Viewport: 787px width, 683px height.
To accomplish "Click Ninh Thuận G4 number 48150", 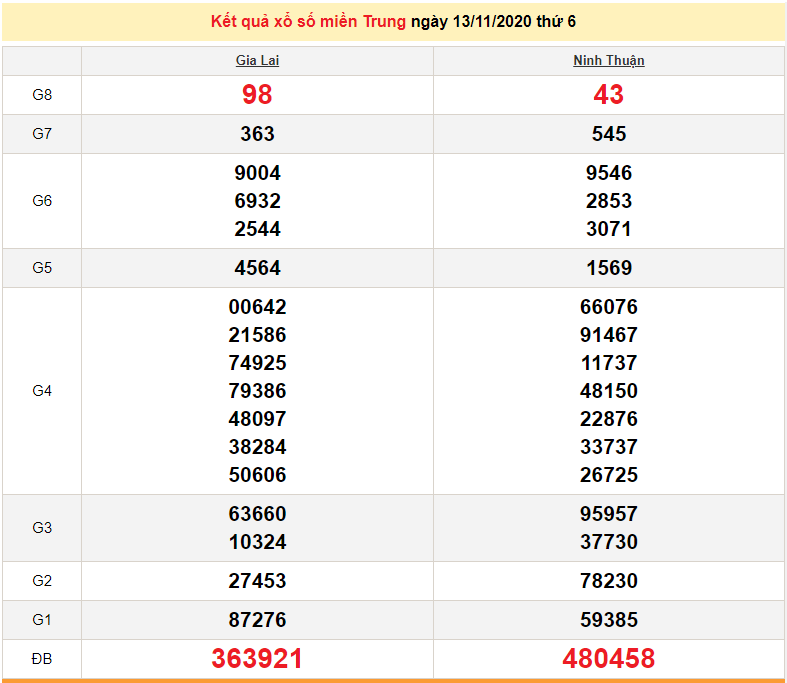I will (x=608, y=391).
